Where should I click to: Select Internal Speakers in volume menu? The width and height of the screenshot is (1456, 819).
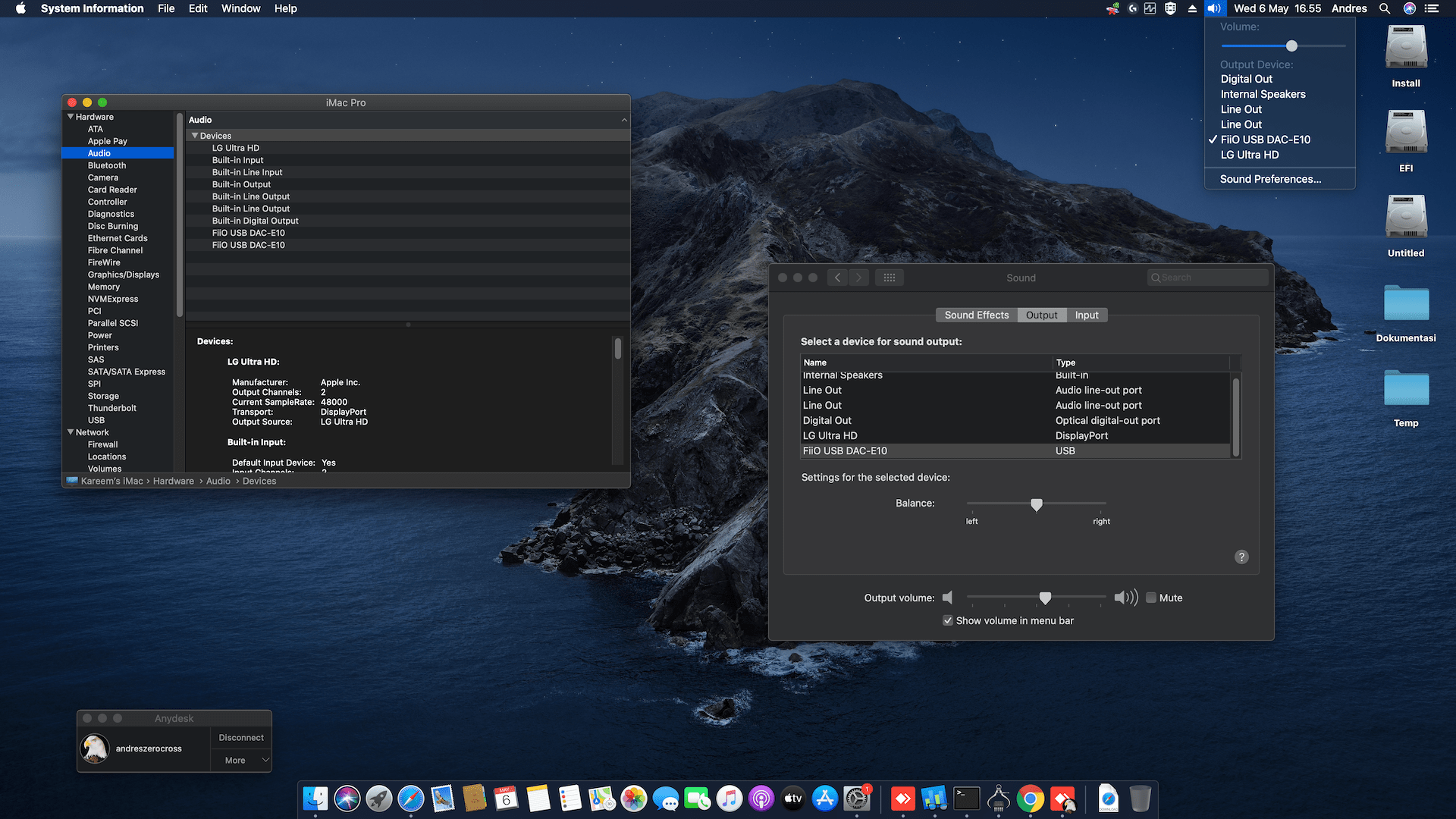1279,94
